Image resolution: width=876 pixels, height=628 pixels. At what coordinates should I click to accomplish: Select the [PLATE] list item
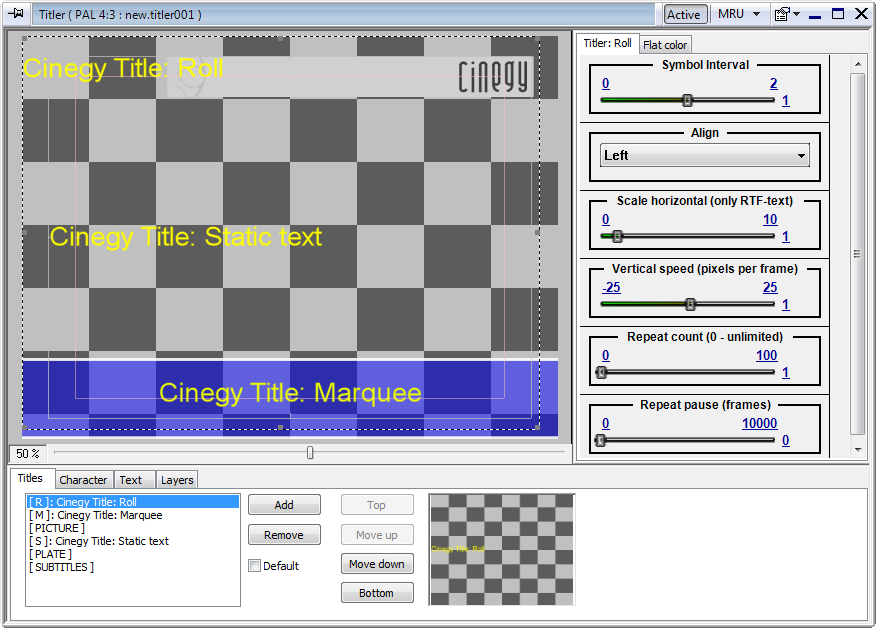[x=133, y=554]
